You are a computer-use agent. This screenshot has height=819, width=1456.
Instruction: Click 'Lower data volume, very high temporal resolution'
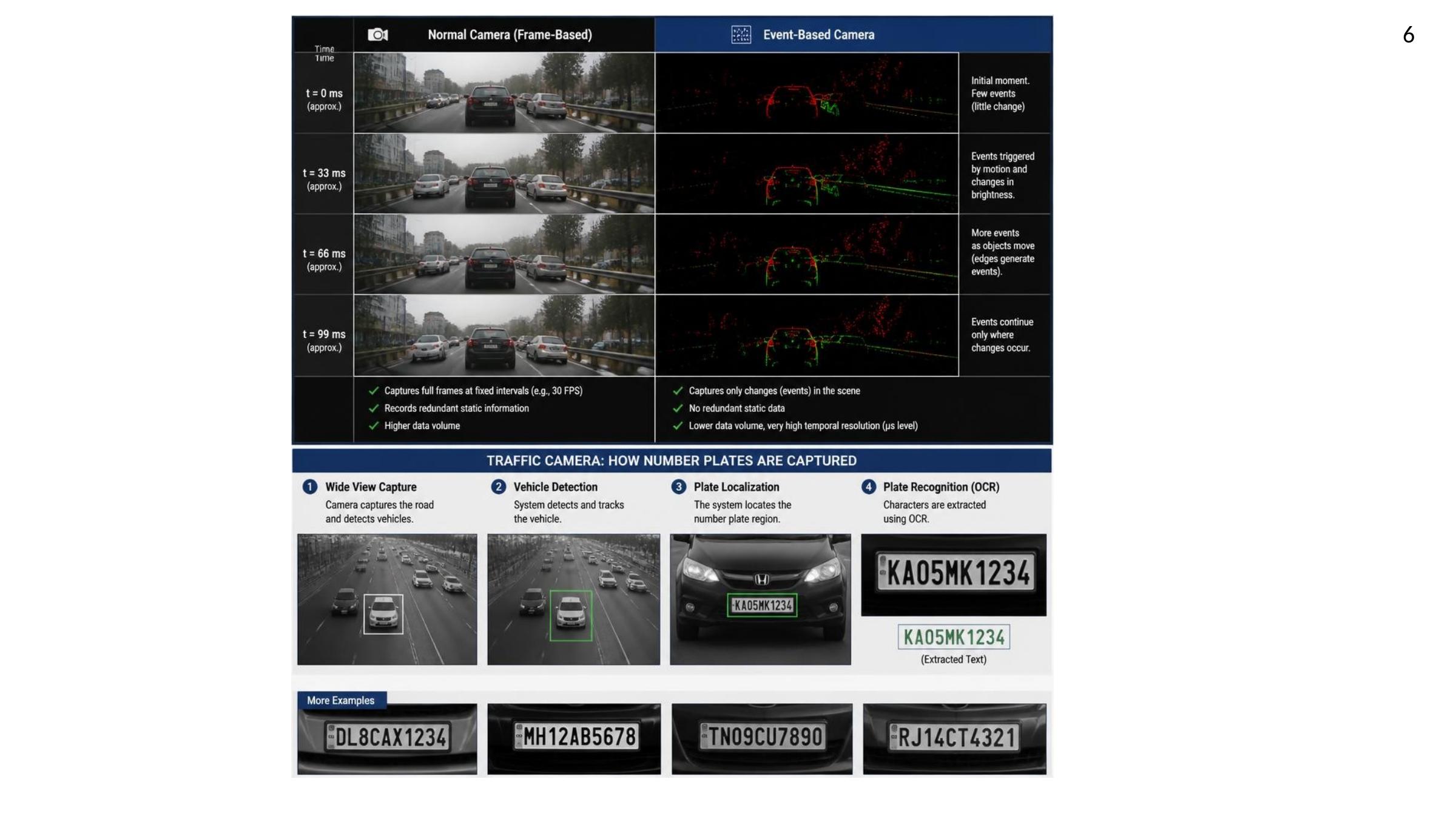click(x=803, y=426)
